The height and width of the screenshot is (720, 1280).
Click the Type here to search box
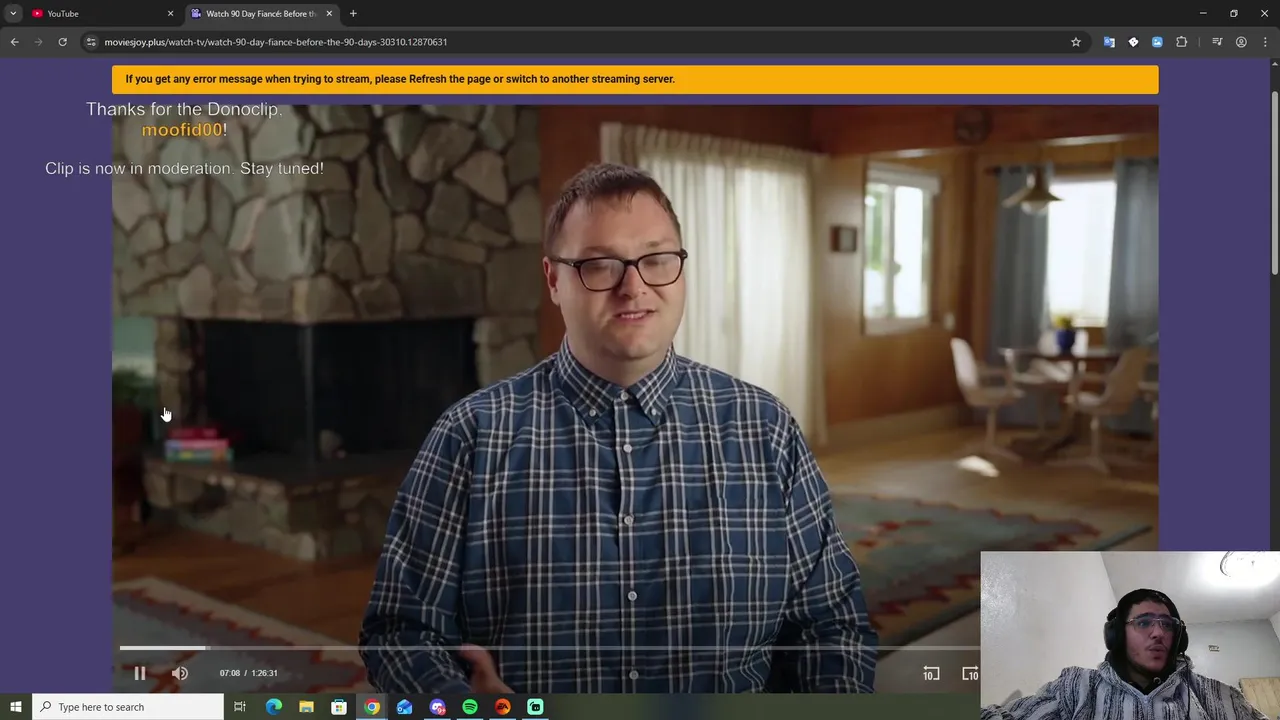(x=128, y=707)
